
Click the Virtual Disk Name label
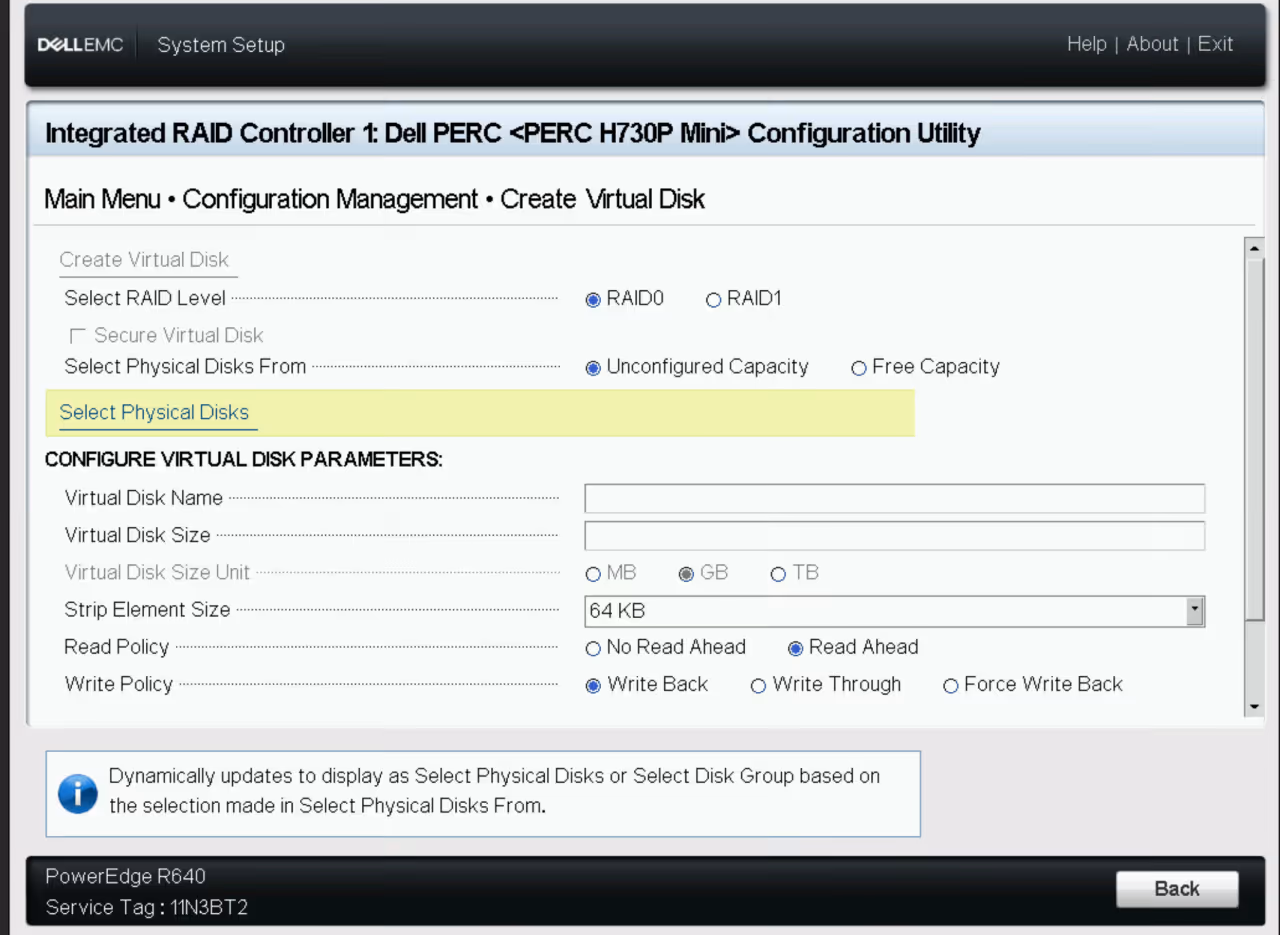(x=143, y=498)
